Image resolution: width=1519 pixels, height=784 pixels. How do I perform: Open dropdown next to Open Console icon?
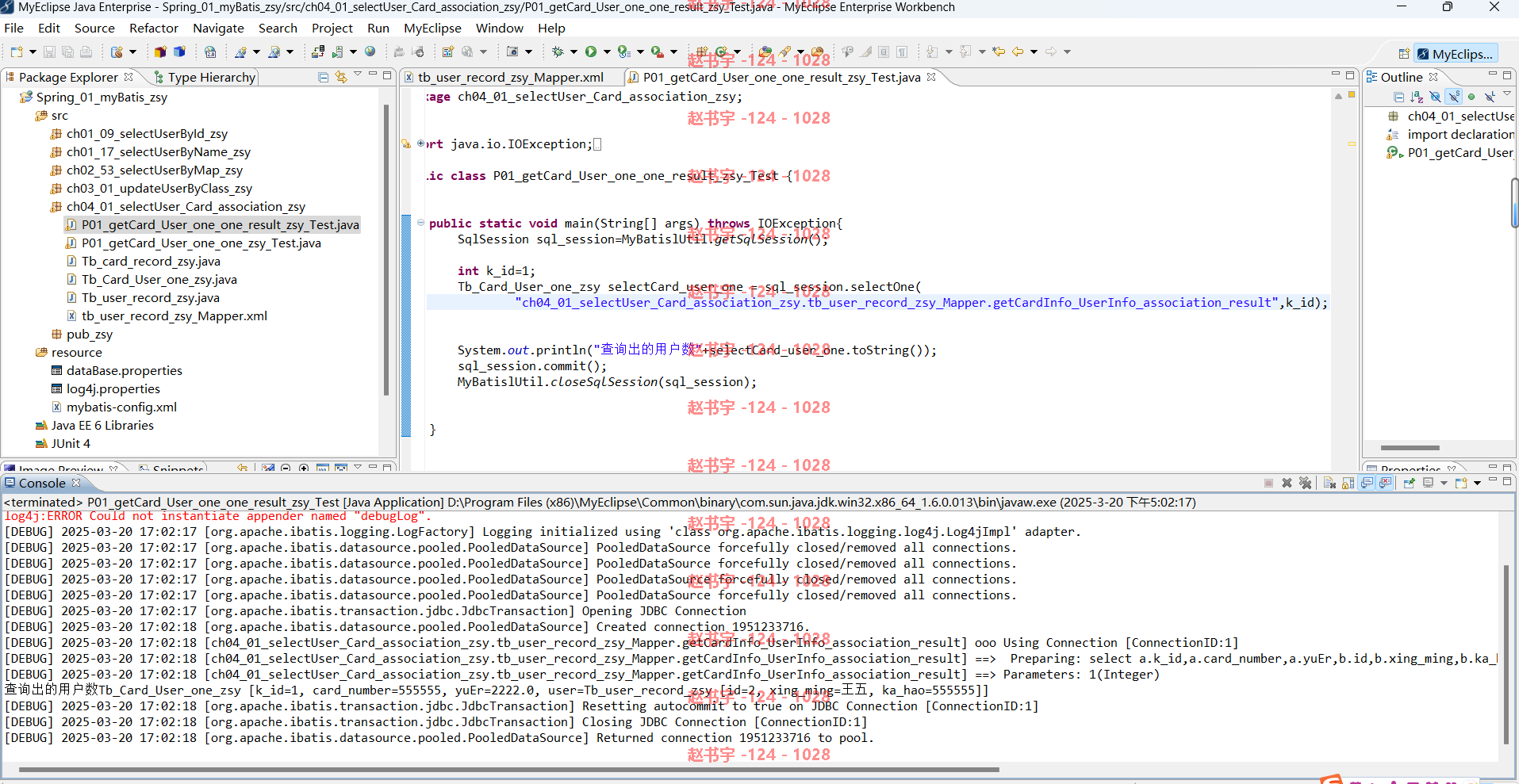click(x=1477, y=483)
